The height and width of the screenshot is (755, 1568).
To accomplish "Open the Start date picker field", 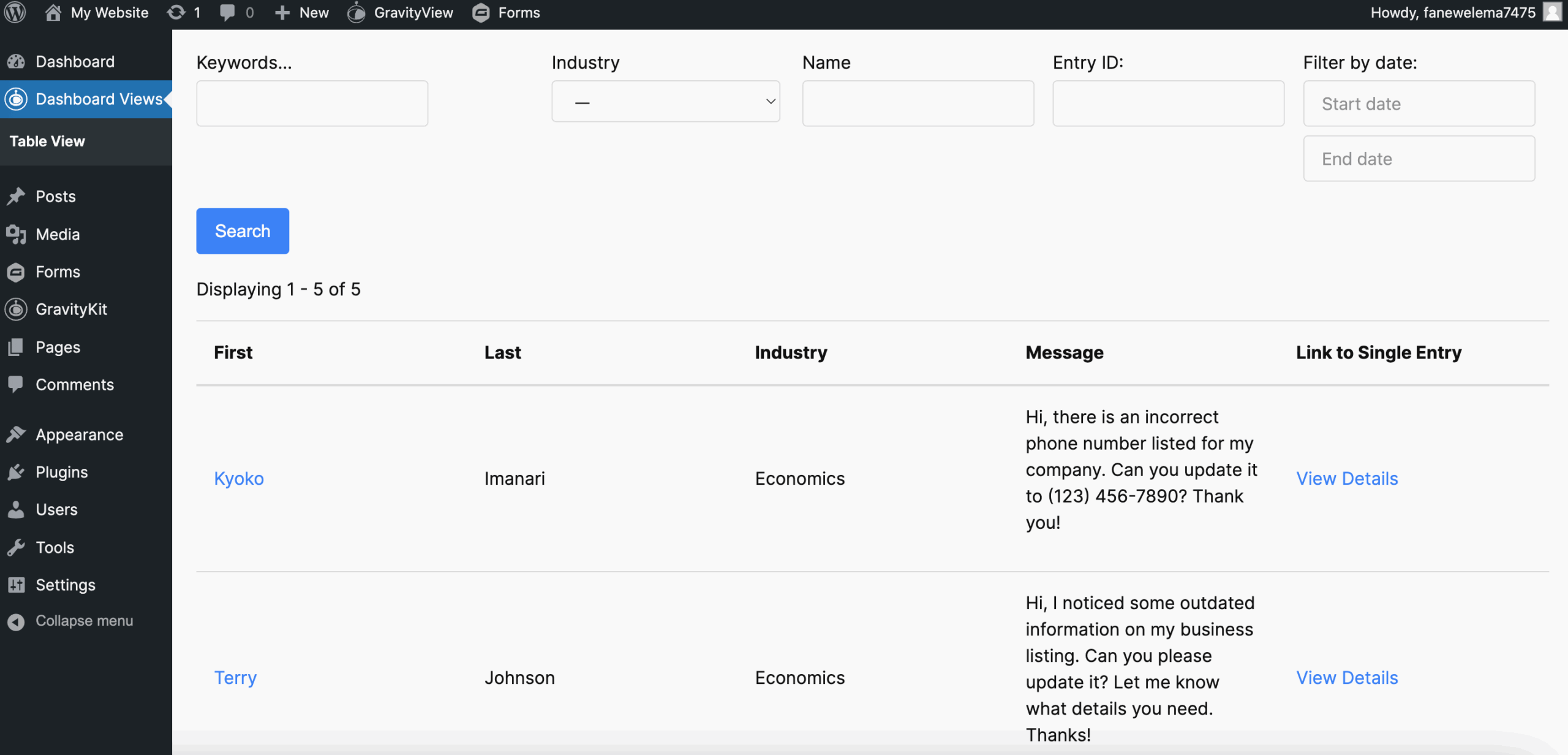I will click(x=1419, y=104).
